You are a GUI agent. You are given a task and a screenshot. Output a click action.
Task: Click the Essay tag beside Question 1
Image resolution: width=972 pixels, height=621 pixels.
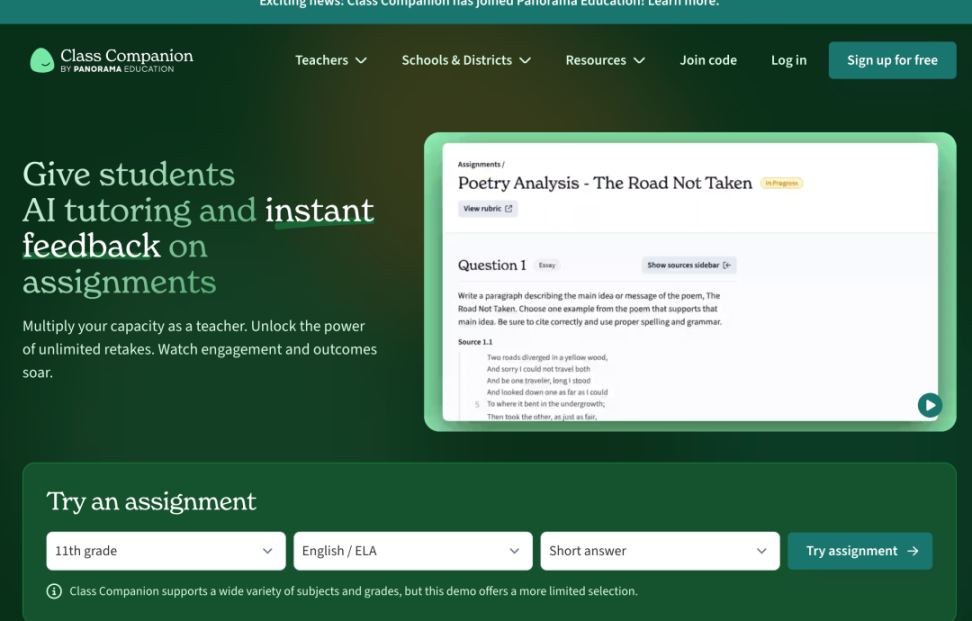coord(547,265)
